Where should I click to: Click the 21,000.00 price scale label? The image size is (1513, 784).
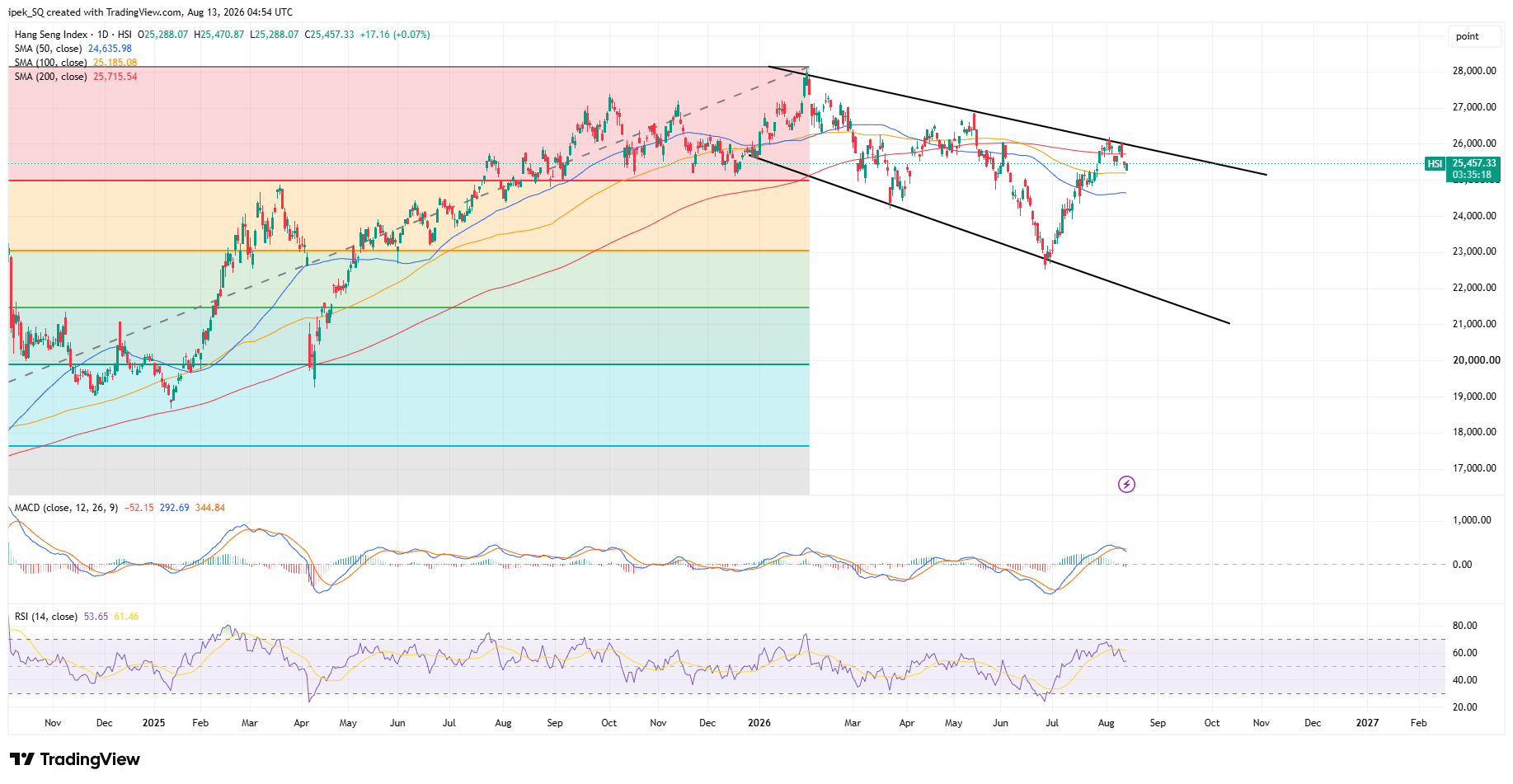coord(1474,324)
